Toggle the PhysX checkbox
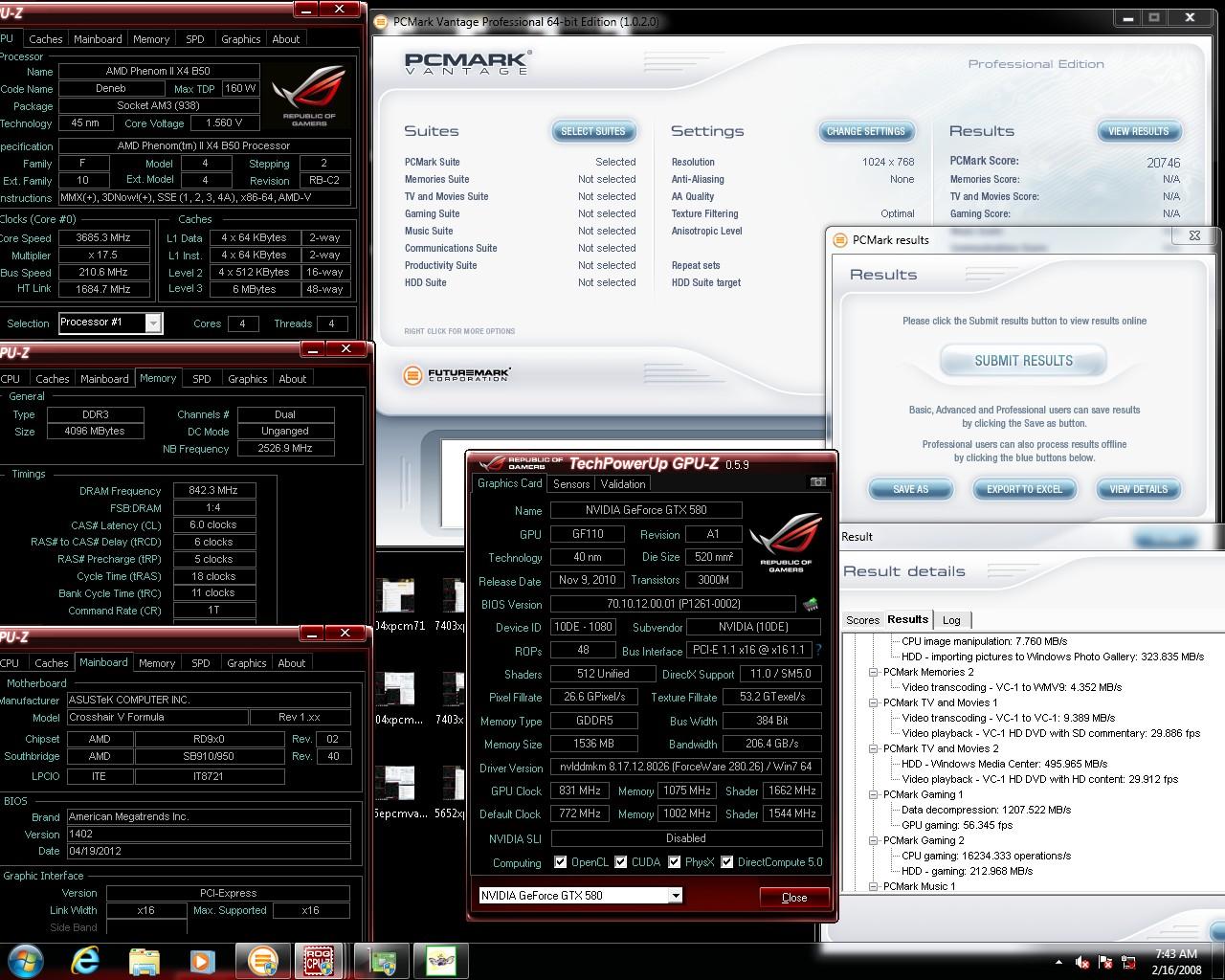Screen dimensions: 1225x980 click(x=675, y=862)
